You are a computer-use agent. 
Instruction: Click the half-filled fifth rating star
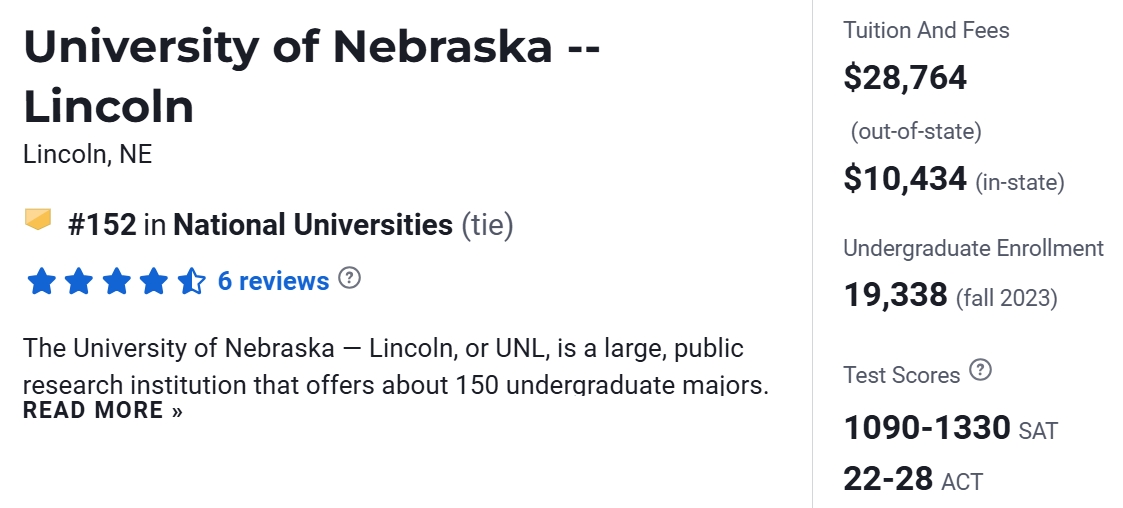pyautogui.click(x=191, y=282)
